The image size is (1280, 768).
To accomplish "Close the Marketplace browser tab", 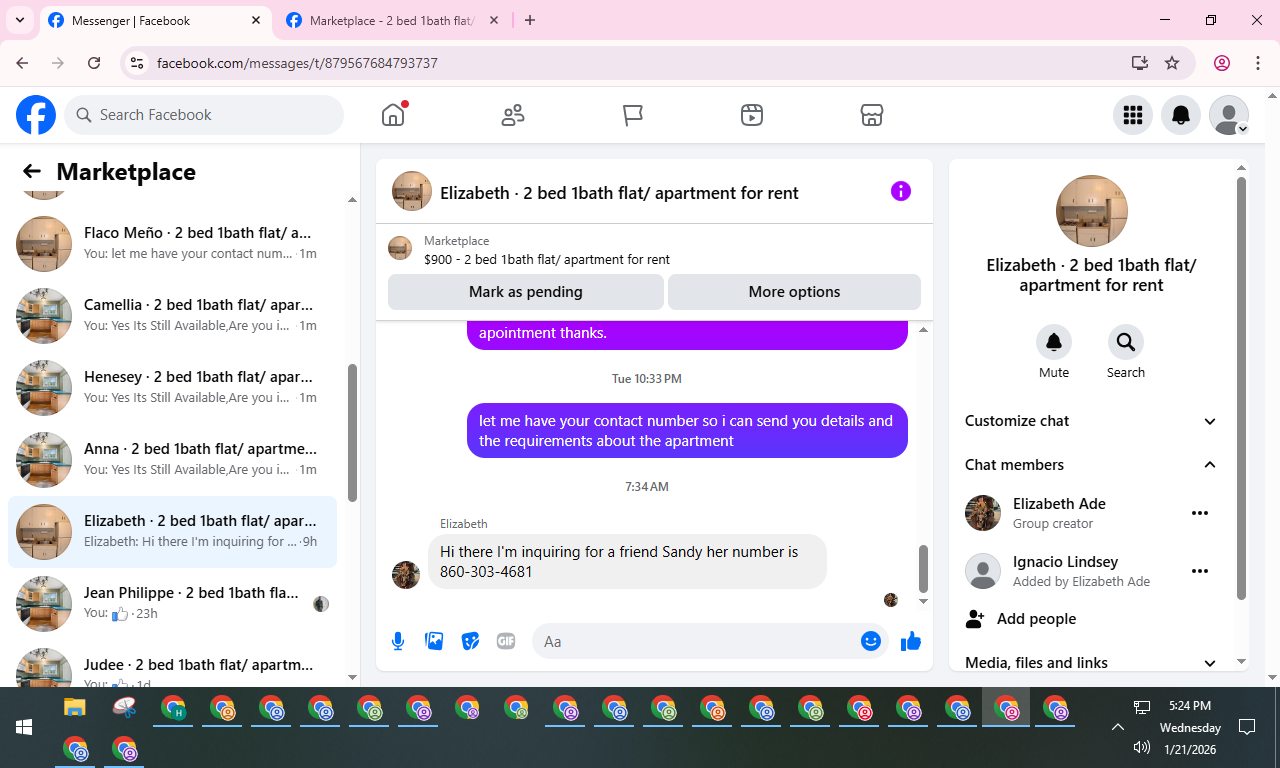I will coord(495,20).
